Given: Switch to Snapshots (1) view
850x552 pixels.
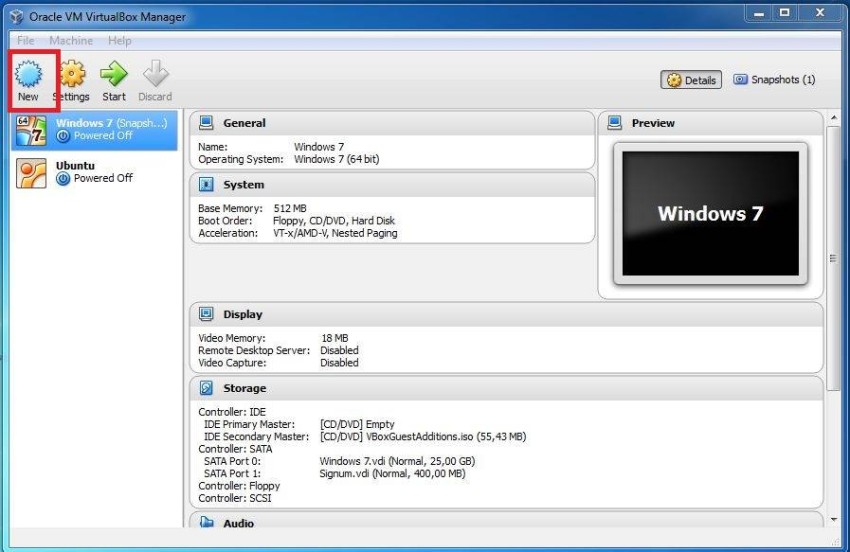Looking at the screenshot, I should [x=774, y=80].
